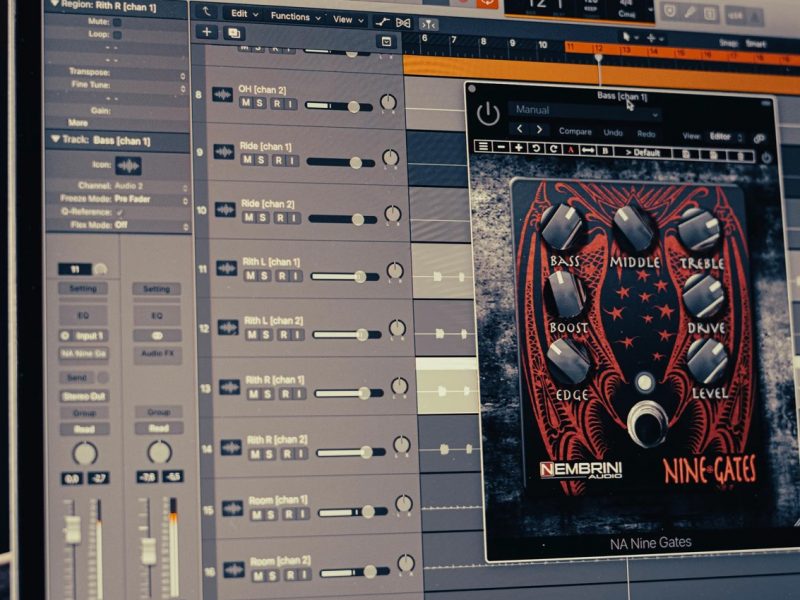
Task: Click the BASS knob on the pedal
Action: tap(561, 227)
